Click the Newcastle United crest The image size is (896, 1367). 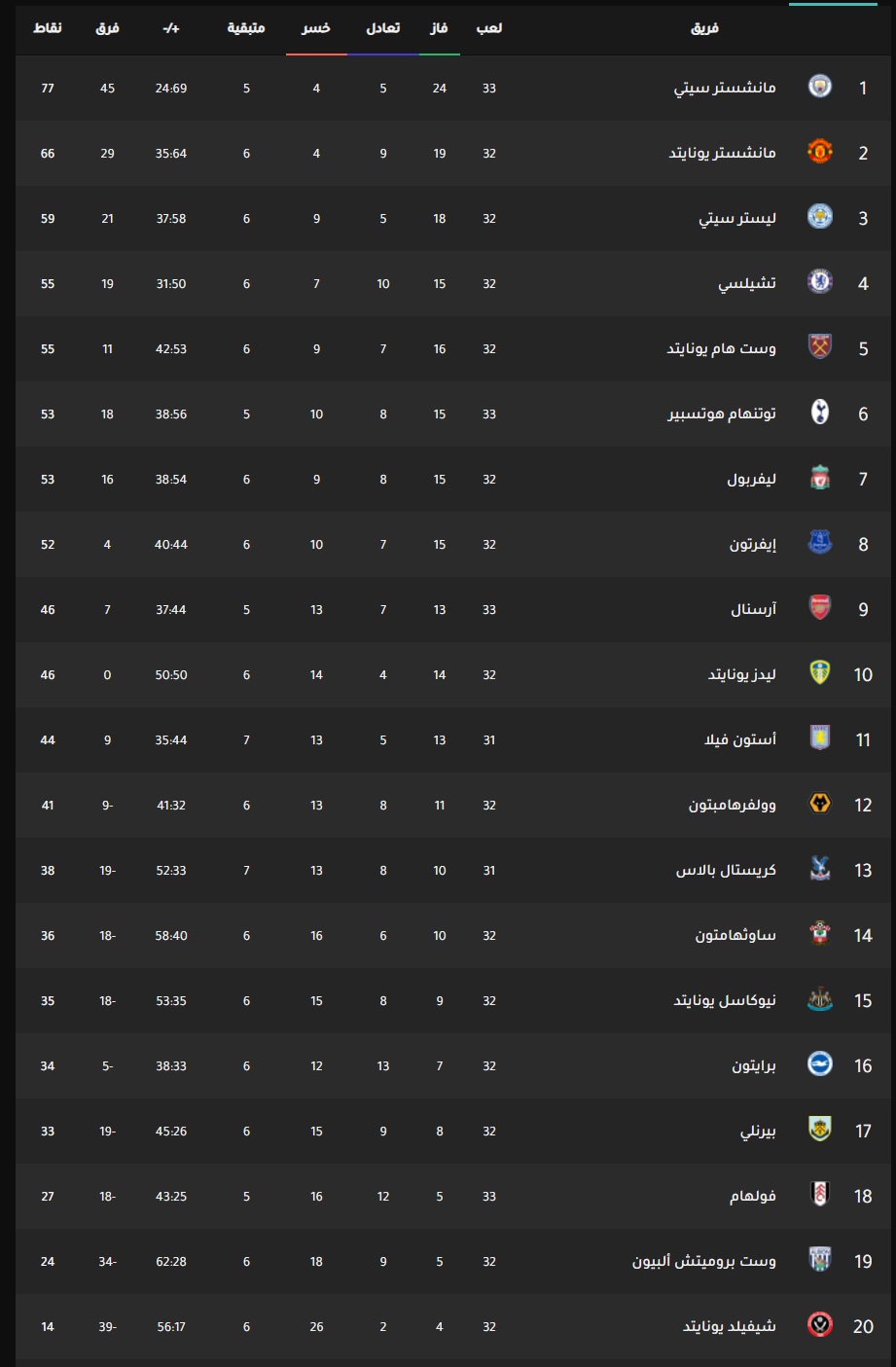point(820,1000)
